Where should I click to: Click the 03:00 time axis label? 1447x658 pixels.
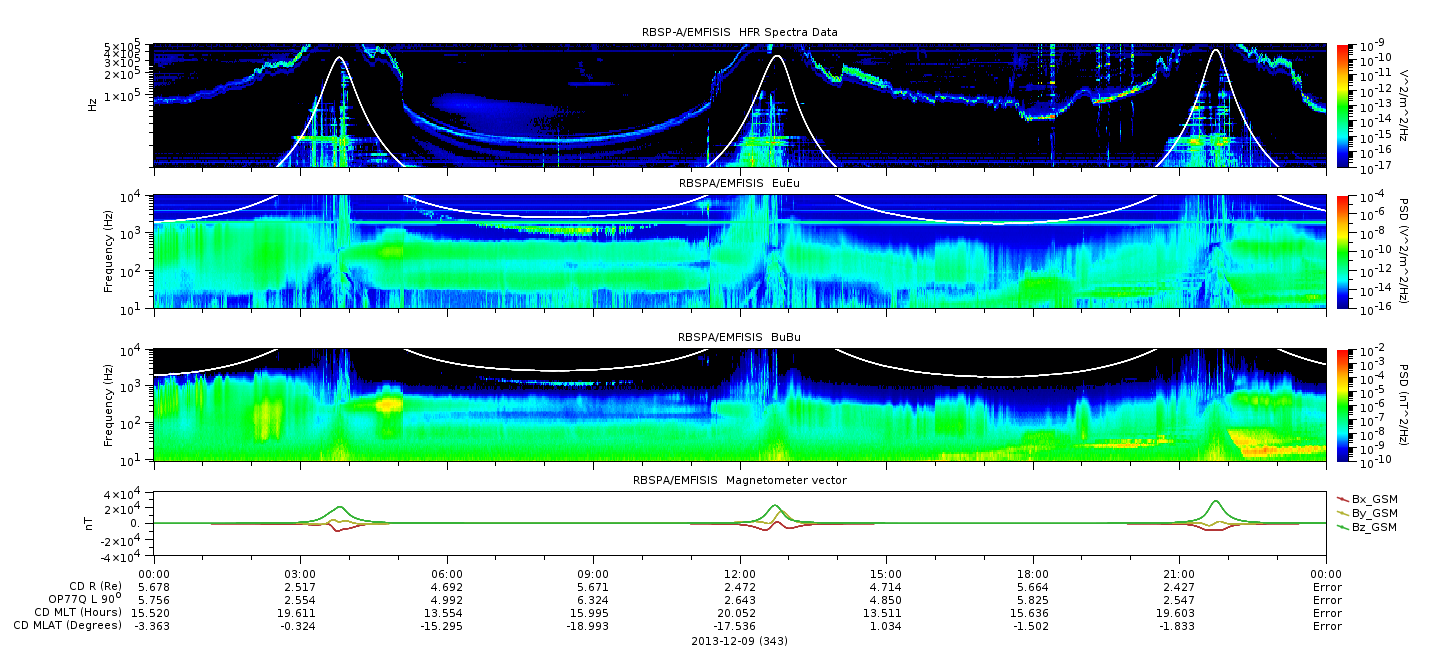(x=300, y=573)
